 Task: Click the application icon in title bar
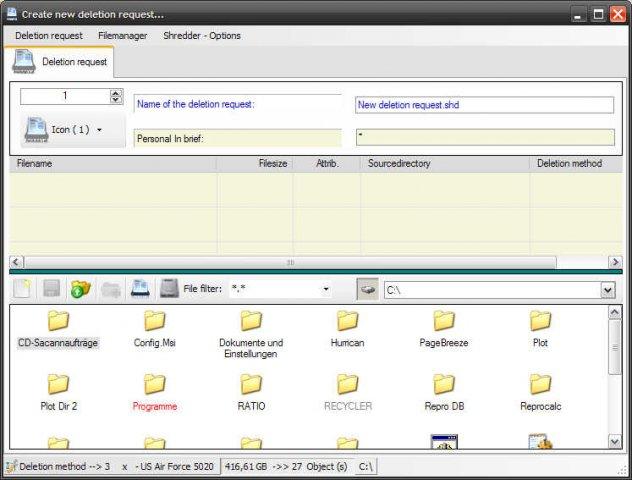[12, 13]
